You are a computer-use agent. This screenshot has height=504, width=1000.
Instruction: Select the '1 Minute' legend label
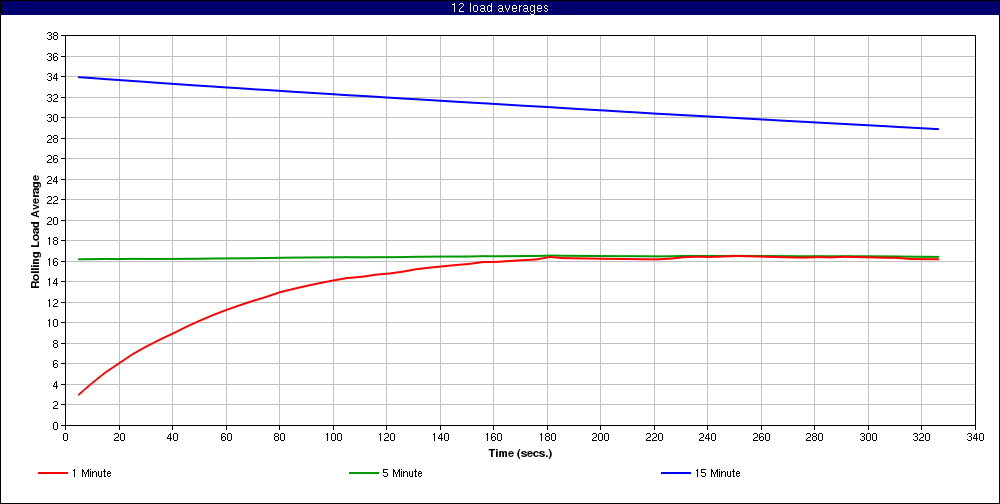point(92,473)
